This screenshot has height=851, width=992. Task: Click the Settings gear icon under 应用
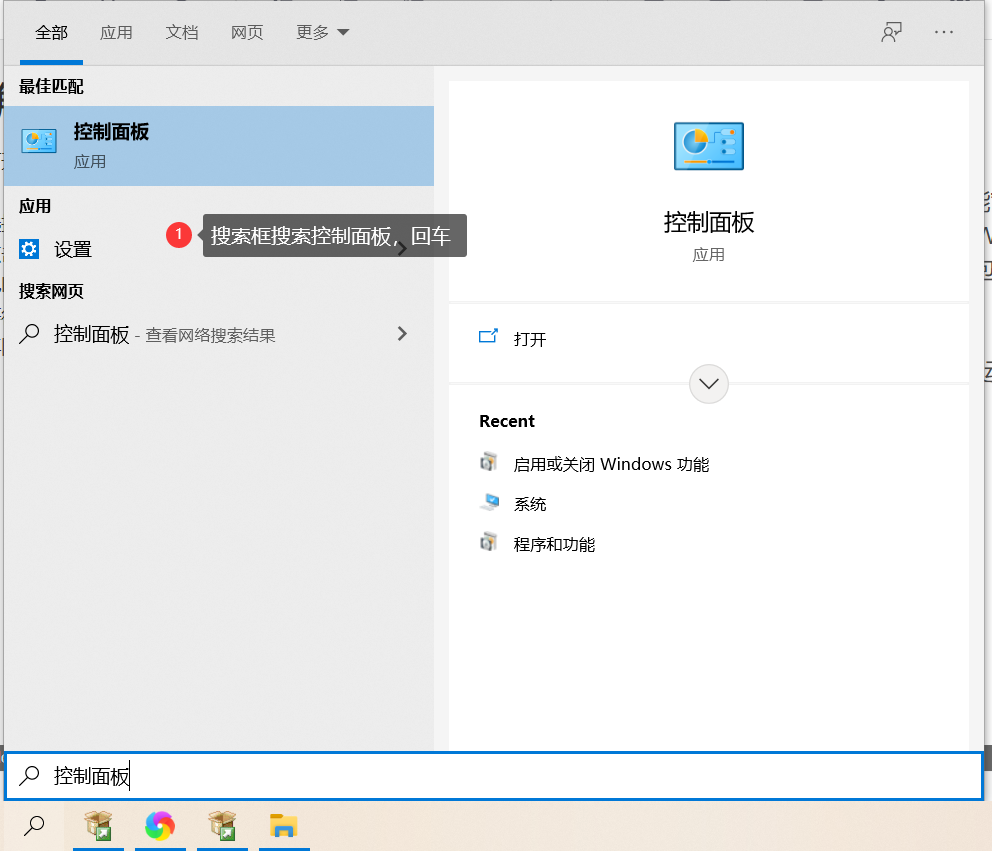pyautogui.click(x=29, y=248)
